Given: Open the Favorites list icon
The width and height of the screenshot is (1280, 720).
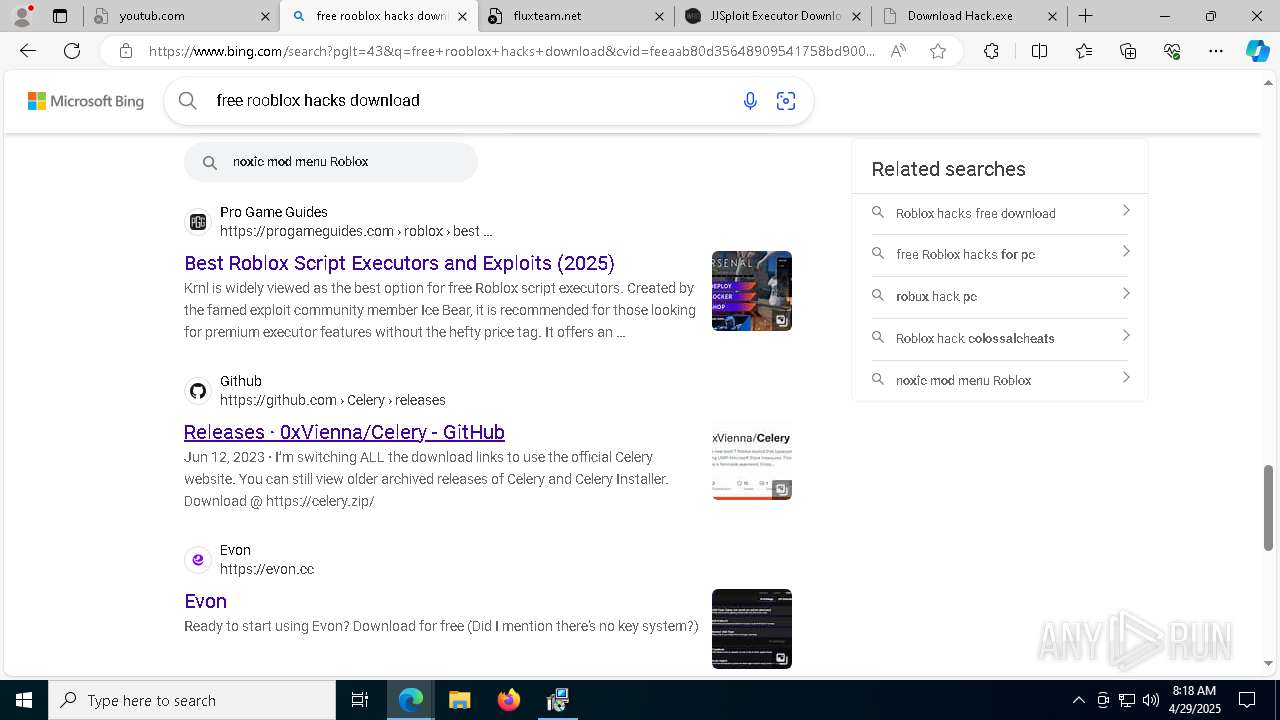Looking at the screenshot, I should tap(1084, 51).
